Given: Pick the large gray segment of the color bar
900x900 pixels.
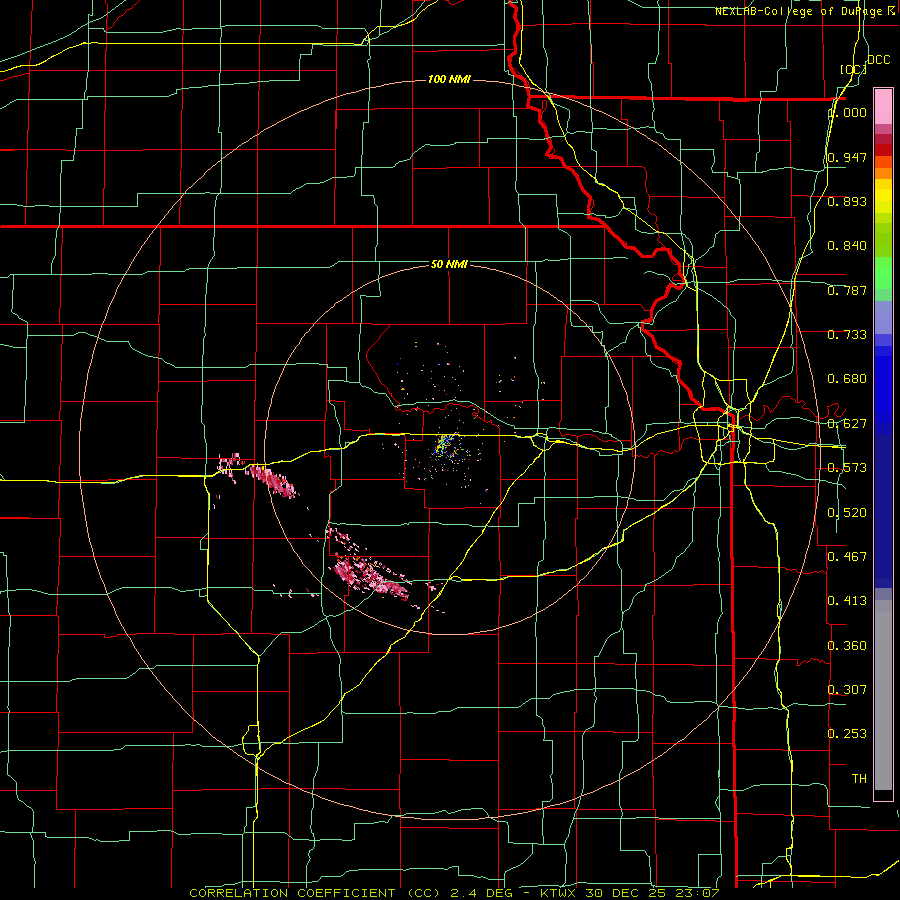Looking at the screenshot, I should (x=883, y=695).
